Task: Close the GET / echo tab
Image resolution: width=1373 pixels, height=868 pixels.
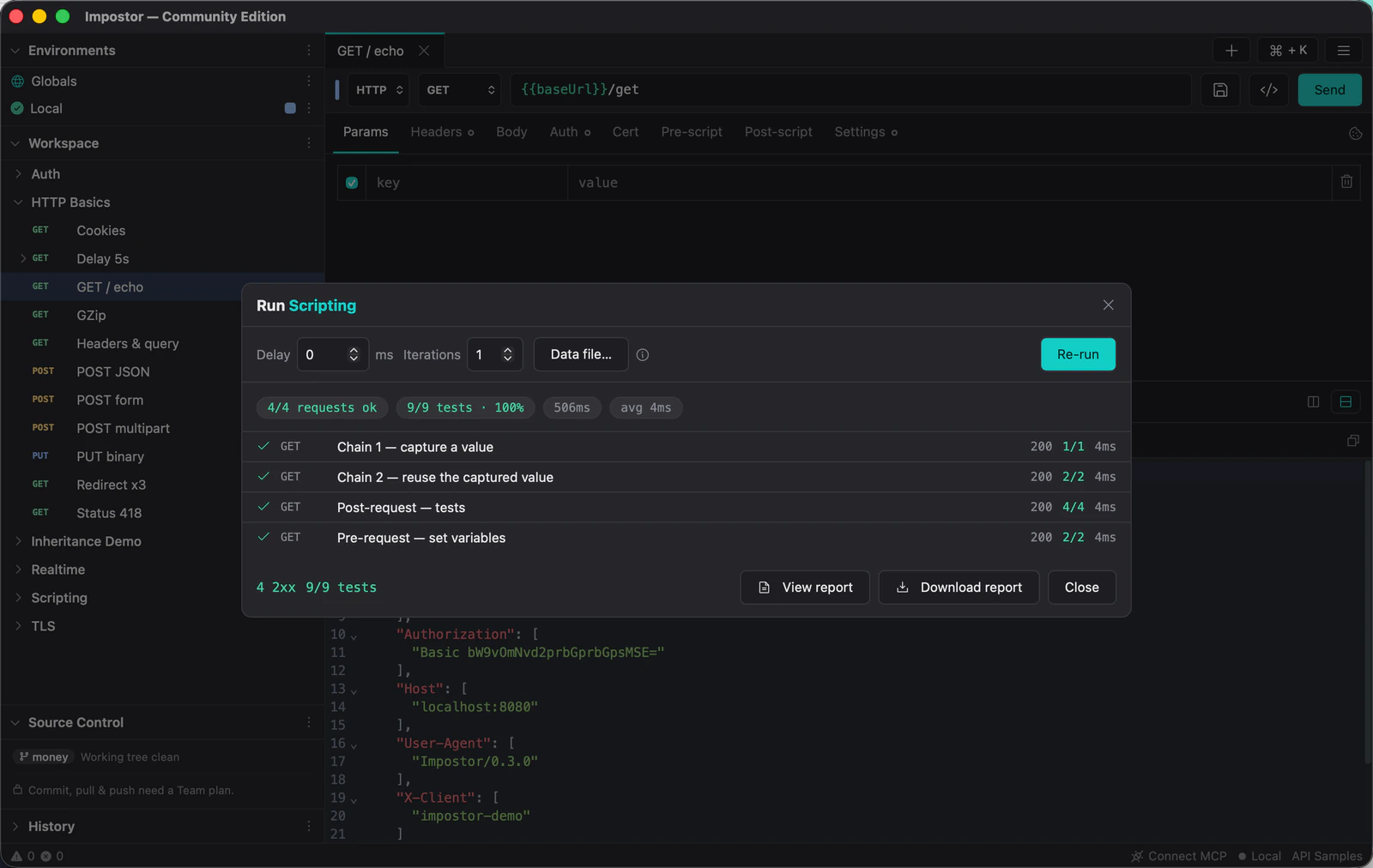Action: point(424,51)
